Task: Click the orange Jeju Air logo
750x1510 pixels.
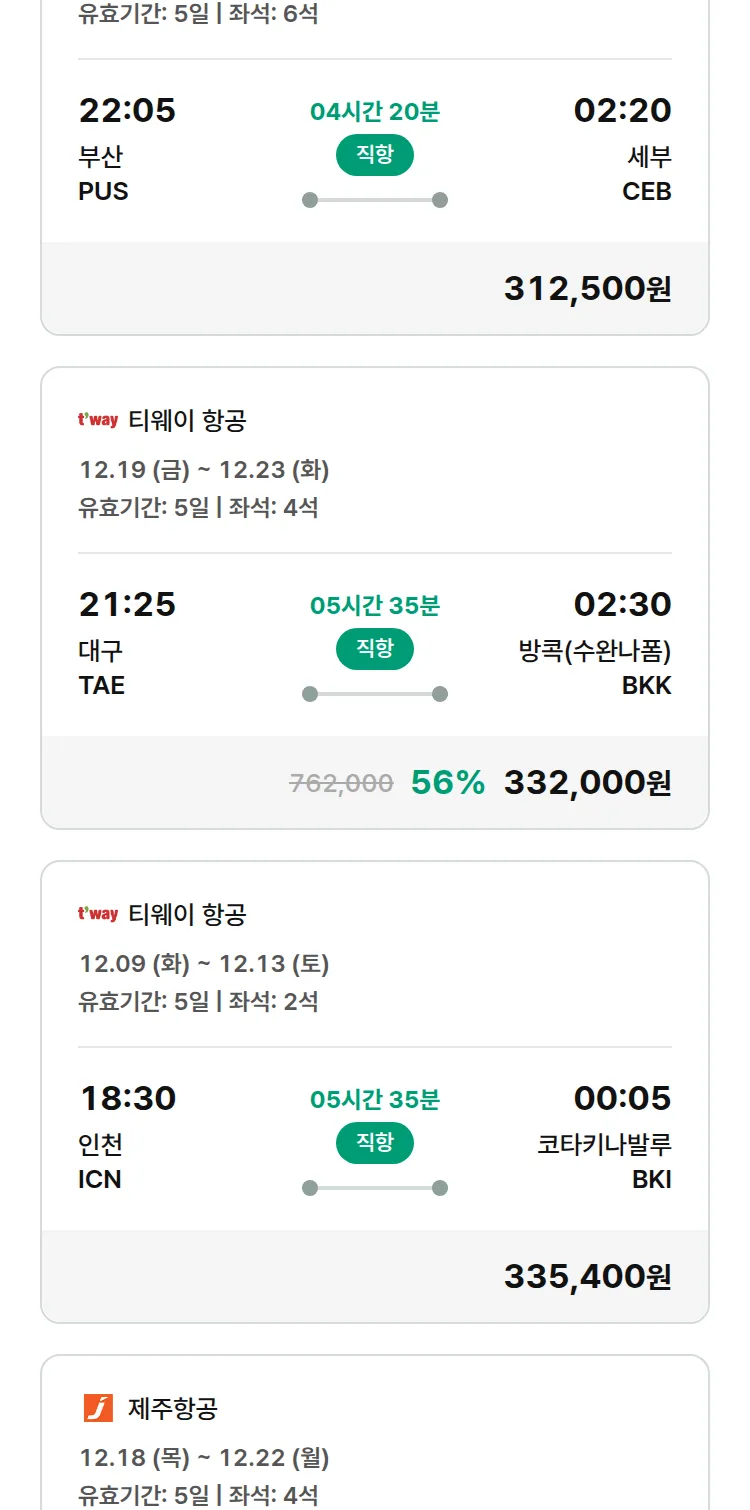Action: (98, 1408)
